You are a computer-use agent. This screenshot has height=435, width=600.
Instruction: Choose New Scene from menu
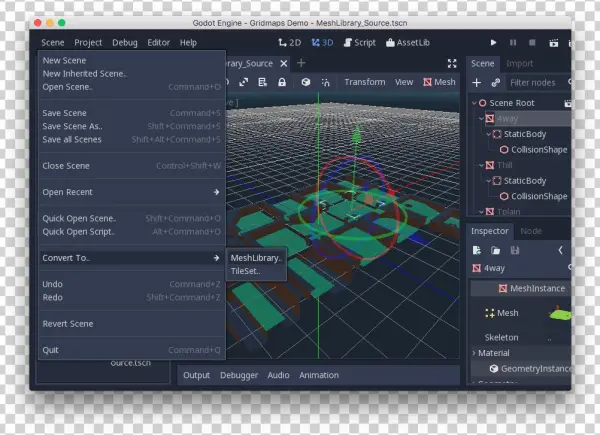(x=132, y=60)
